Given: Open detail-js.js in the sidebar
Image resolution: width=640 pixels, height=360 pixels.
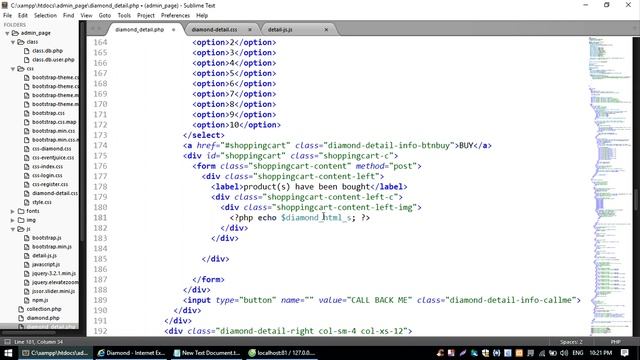Looking at the screenshot, I should click(44, 256).
